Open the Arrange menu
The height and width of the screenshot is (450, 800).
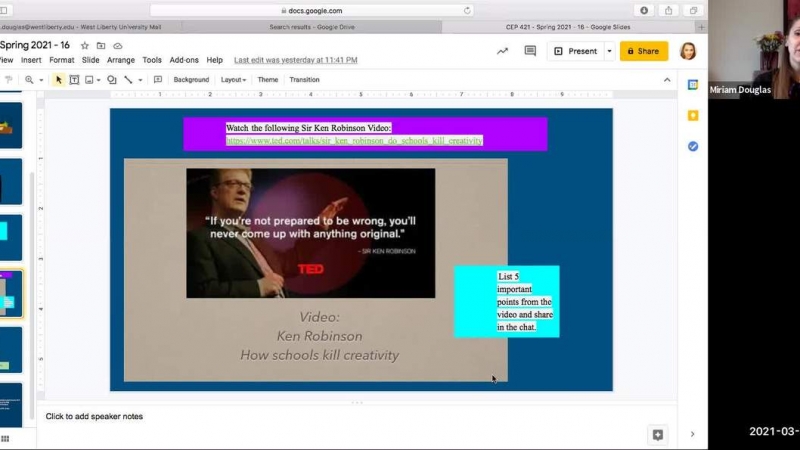click(x=121, y=60)
